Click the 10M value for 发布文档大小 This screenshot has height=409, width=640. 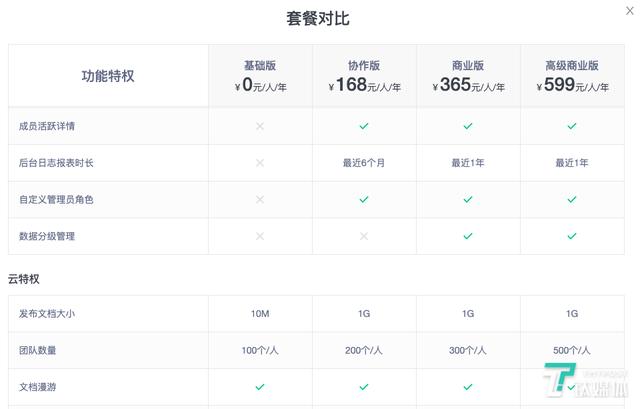click(x=260, y=313)
